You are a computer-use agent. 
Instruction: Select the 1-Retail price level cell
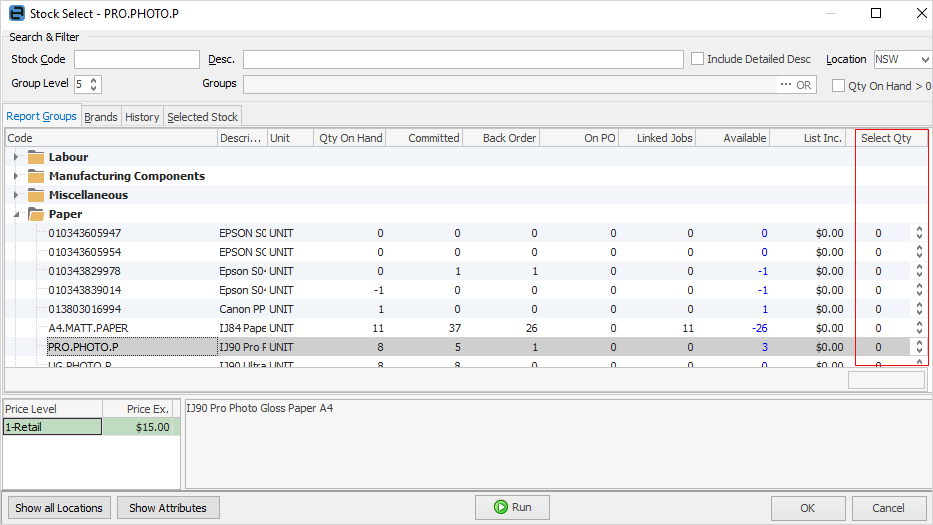[x=52, y=427]
